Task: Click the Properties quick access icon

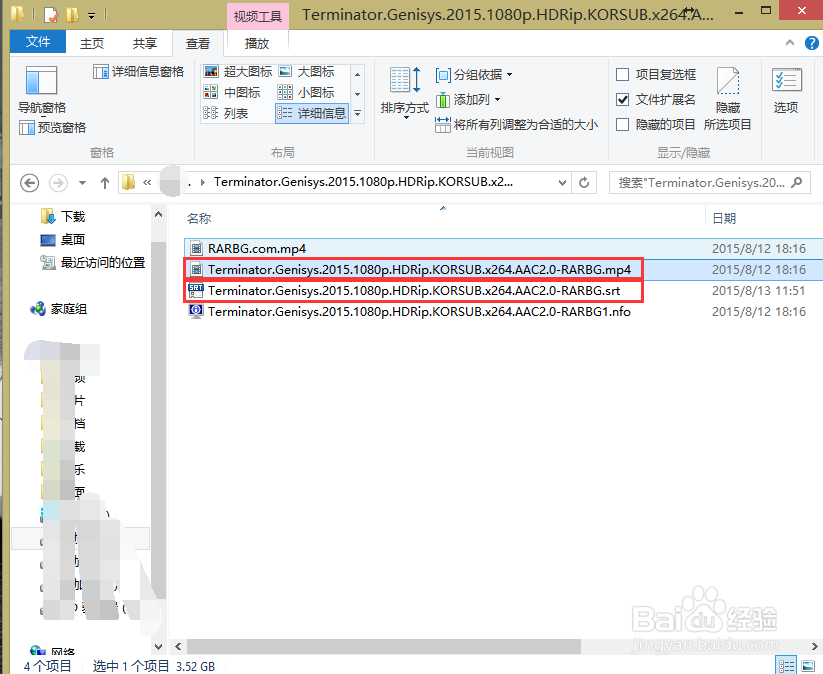Action: (x=50, y=15)
